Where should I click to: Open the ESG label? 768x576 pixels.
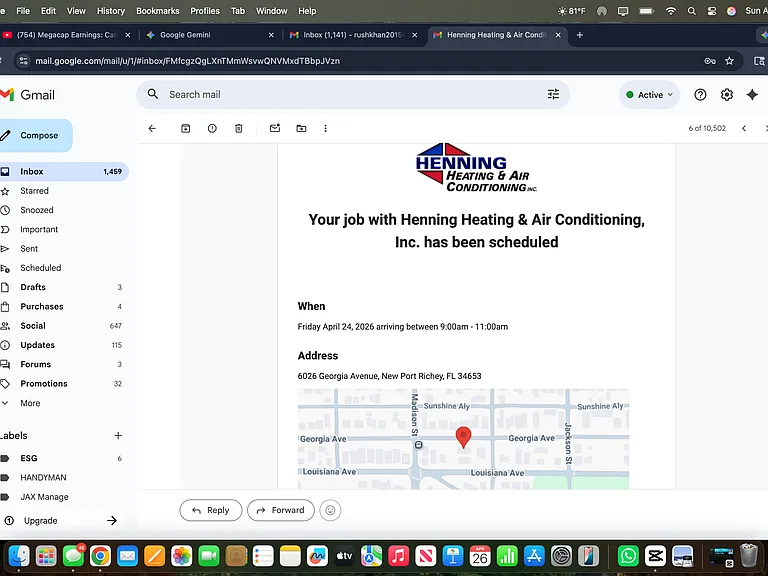pos(64,458)
